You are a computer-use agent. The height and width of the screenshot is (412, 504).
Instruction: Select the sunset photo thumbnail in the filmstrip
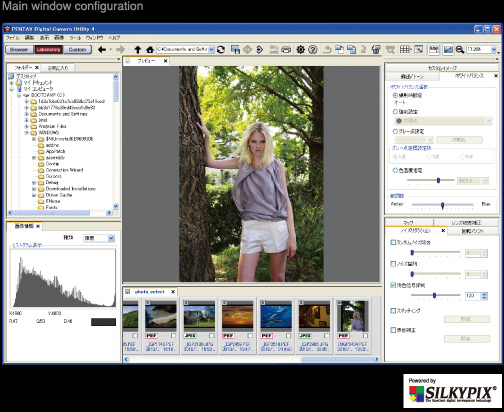[237, 316]
